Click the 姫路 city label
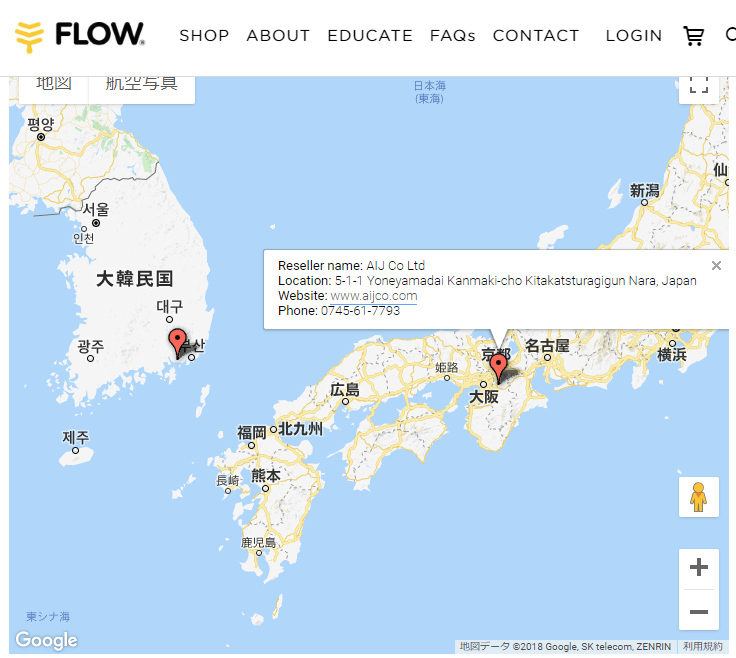This screenshot has width=736, height=658. [446, 367]
